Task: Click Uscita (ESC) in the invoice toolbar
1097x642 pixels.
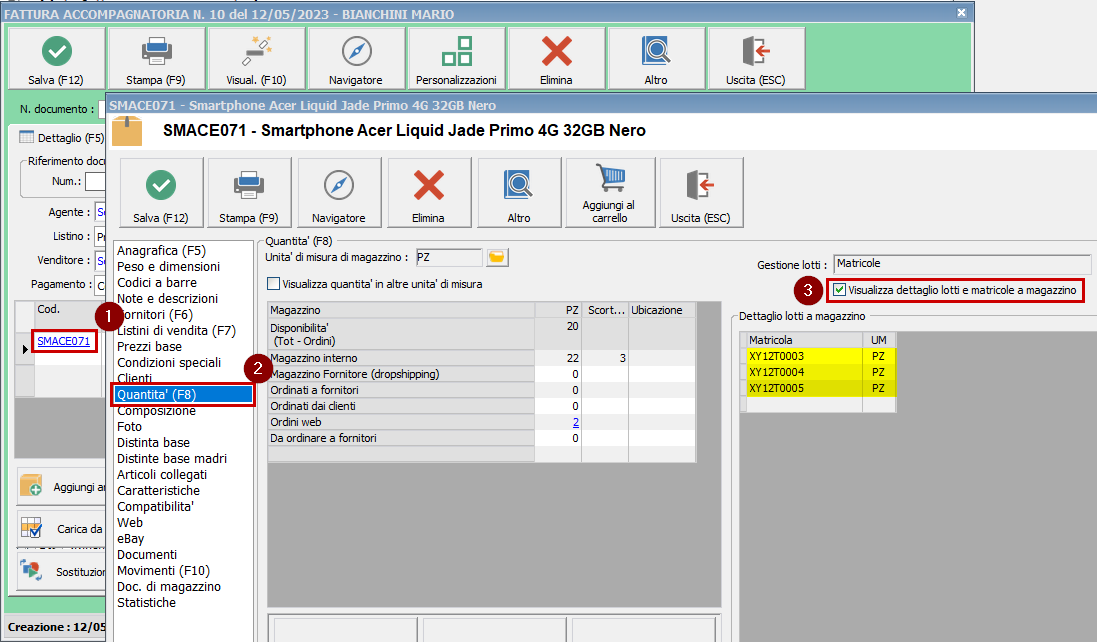Action: tap(756, 59)
